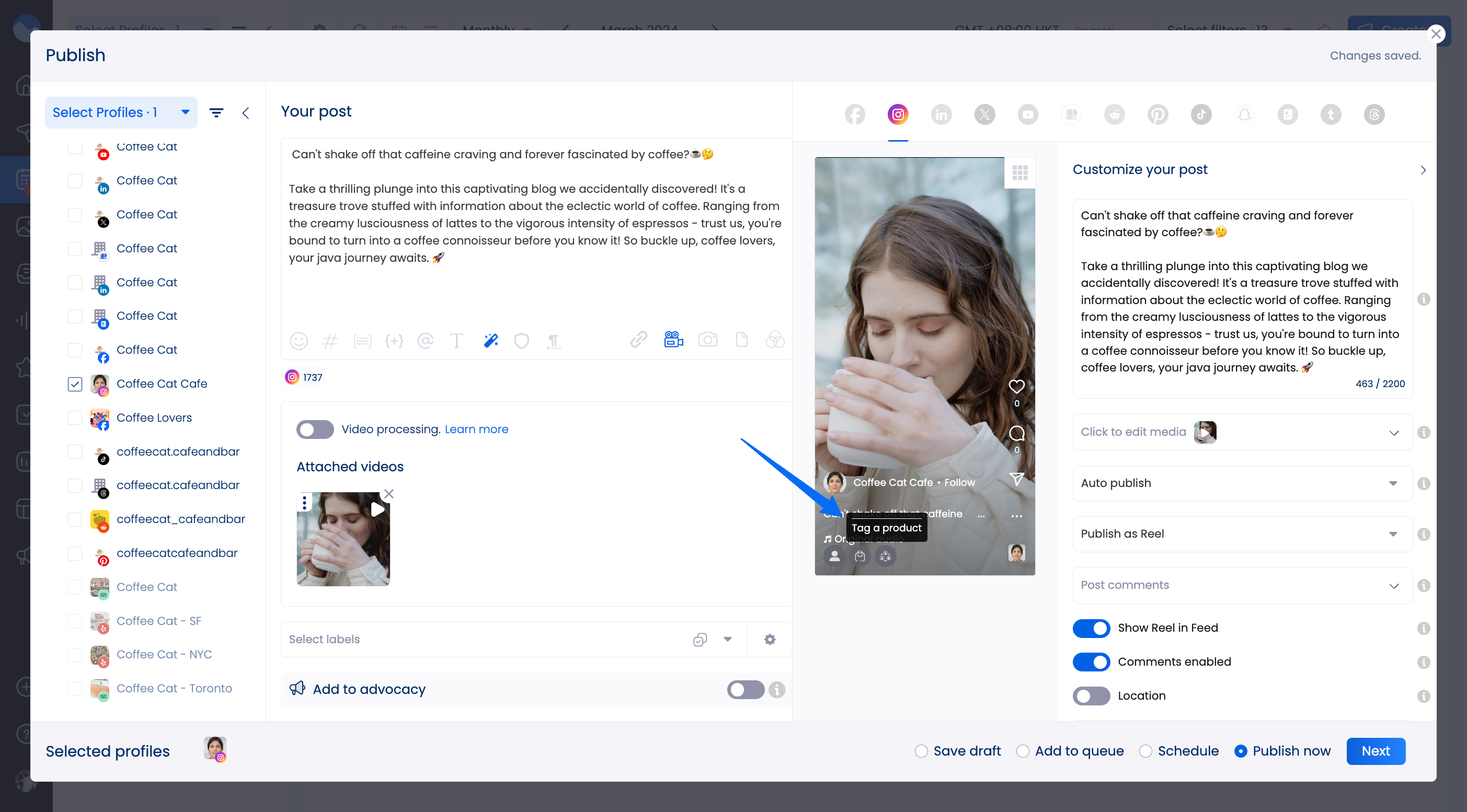Open the Select Profiles dropdown
The height and width of the screenshot is (812, 1467).
[121, 113]
